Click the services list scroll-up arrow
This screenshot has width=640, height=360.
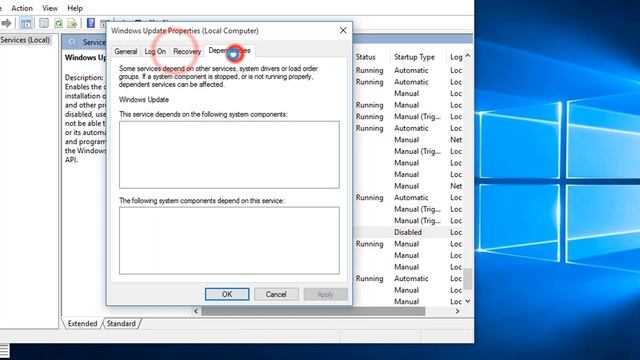pos(468,56)
